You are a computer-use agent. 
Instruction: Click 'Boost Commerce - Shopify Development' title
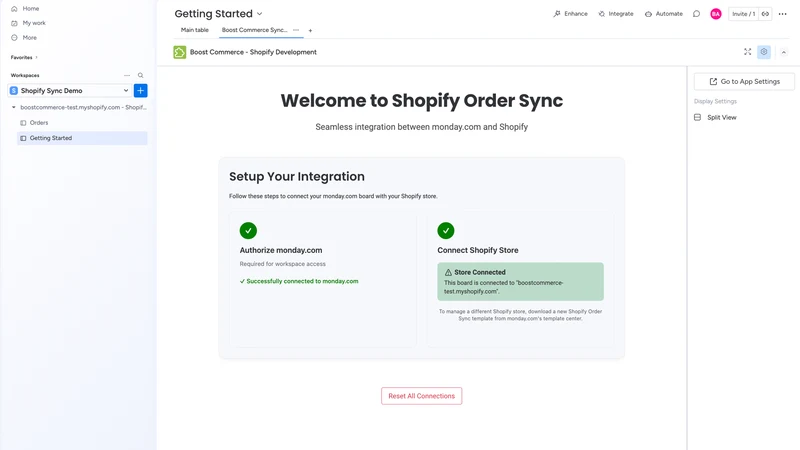pyautogui.click(x=254, y=52)
